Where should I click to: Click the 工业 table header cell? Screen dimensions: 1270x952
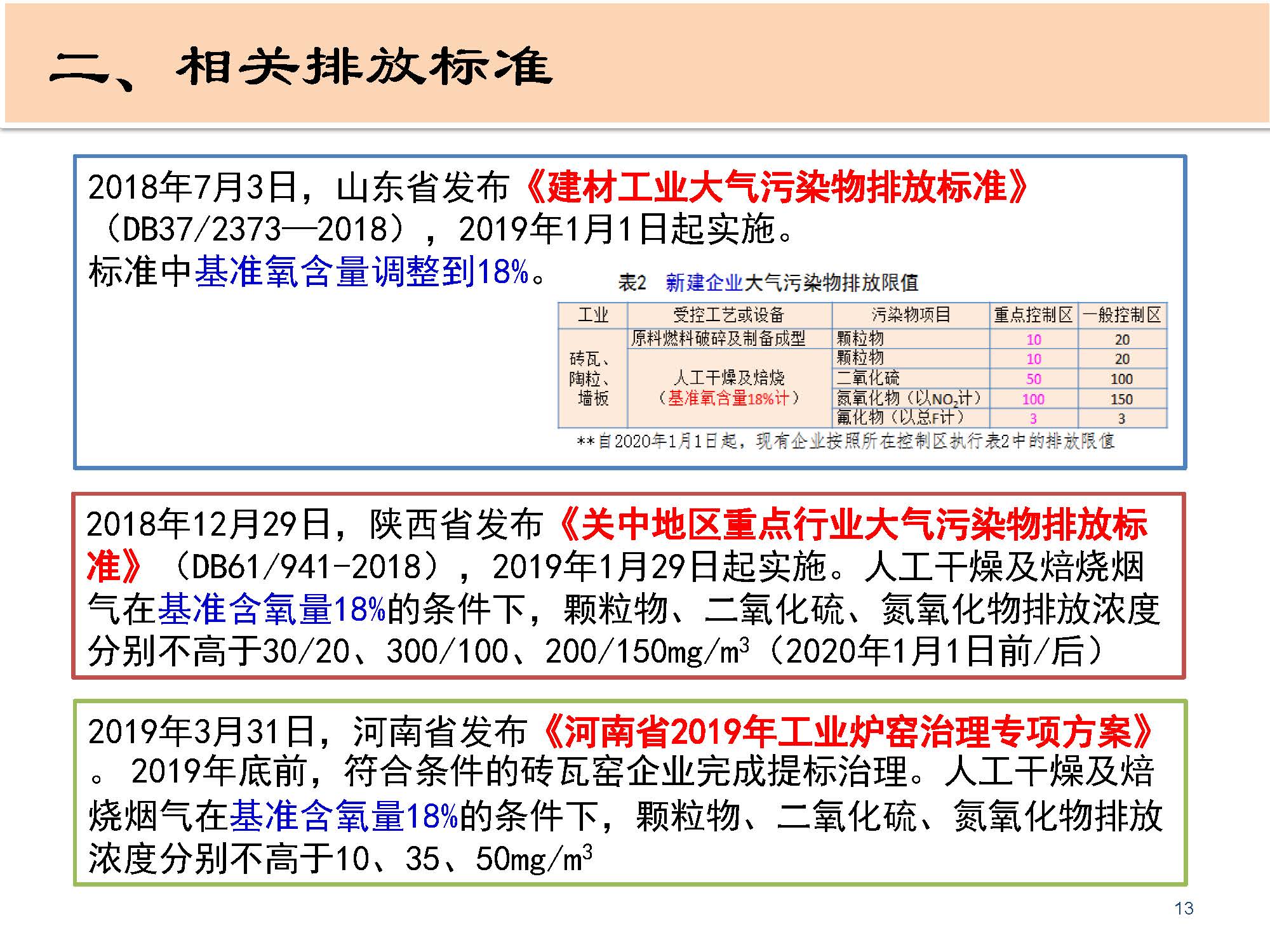click(x=592, y=315)
